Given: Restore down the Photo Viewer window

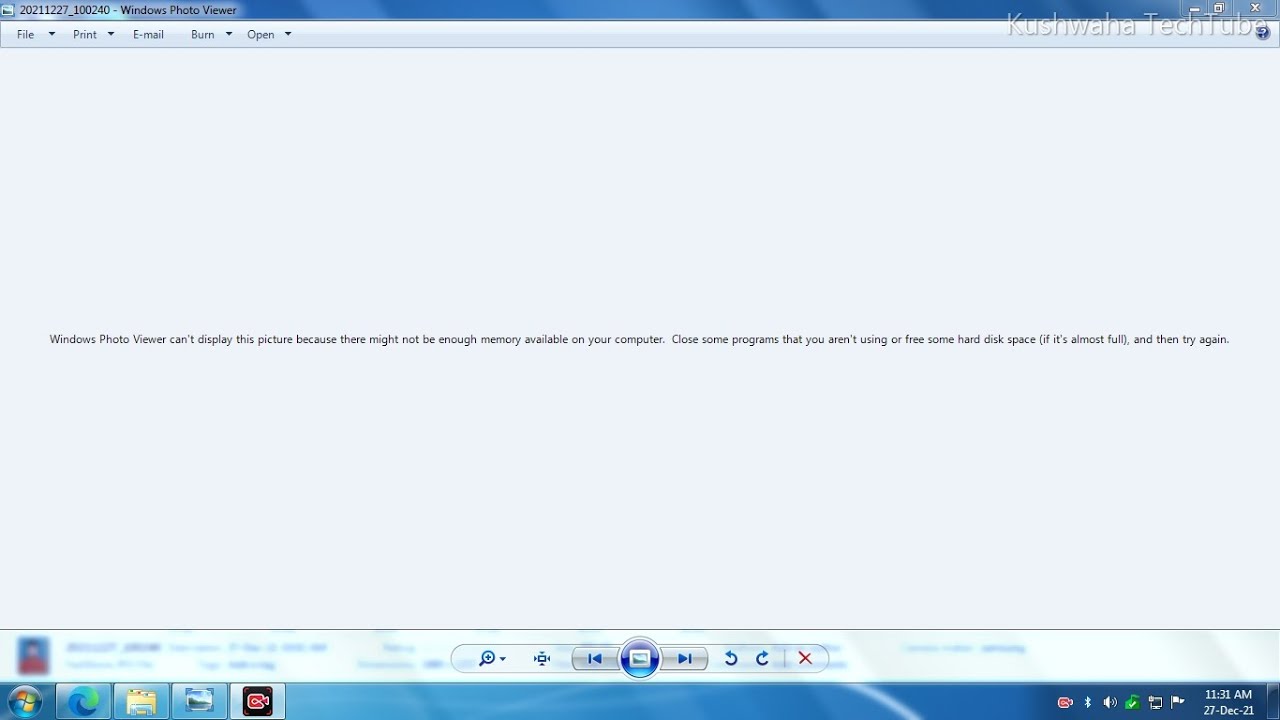Looking at the screenshot, I should [1219, 8].
